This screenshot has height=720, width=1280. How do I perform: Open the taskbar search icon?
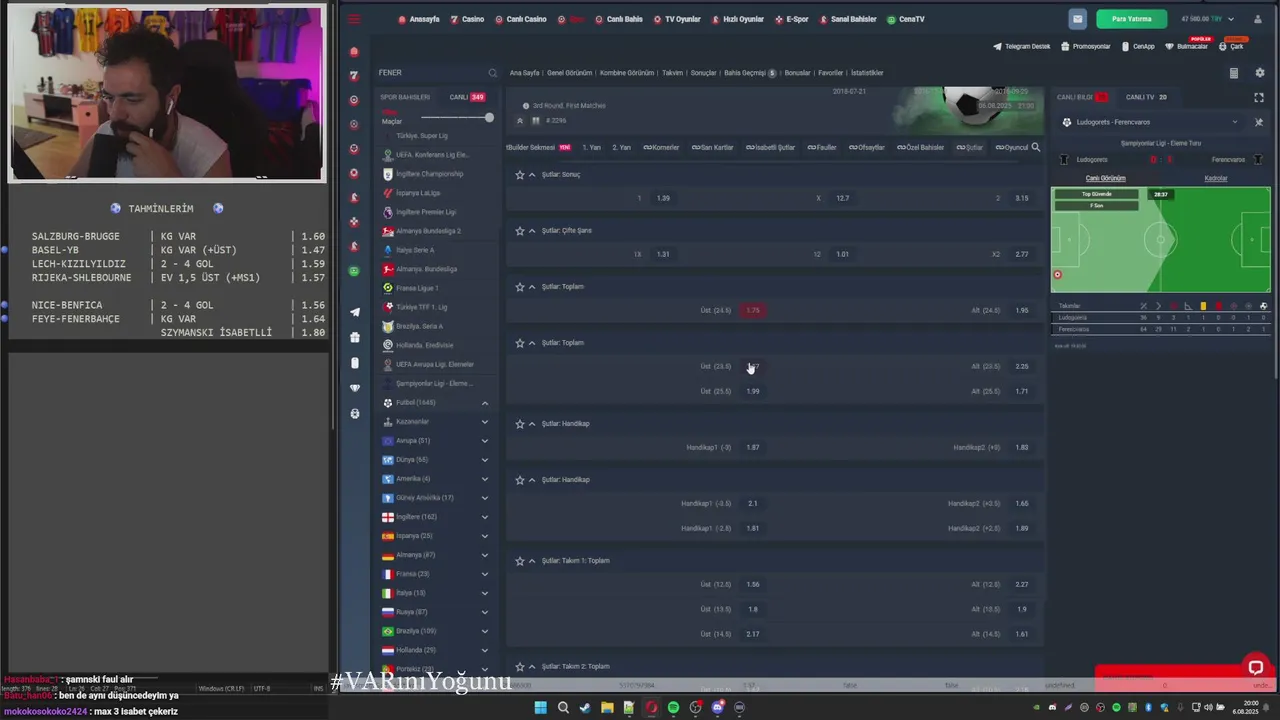[563, 708]
